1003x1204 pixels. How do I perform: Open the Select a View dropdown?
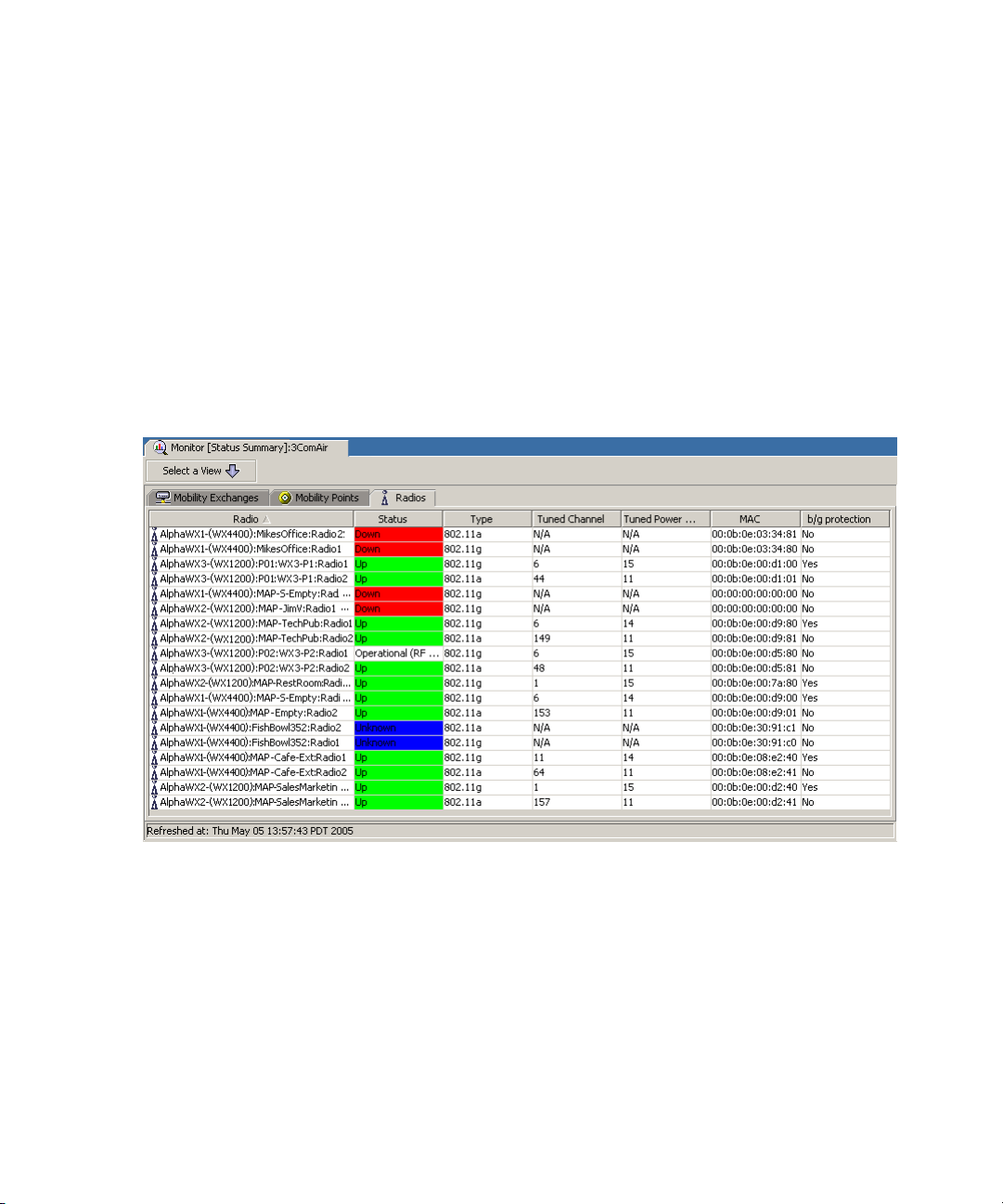pyautogui.click(x=201, y=471)
